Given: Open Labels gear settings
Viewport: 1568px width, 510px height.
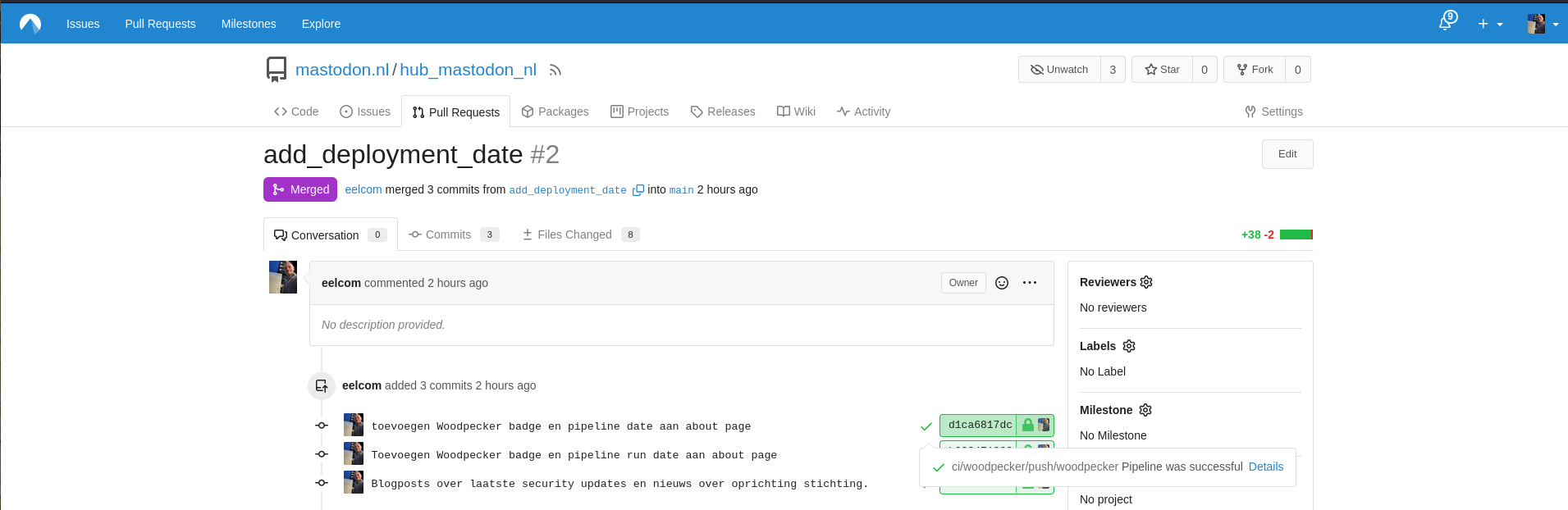Looking at the screenshot, I should click(1129, 346).
